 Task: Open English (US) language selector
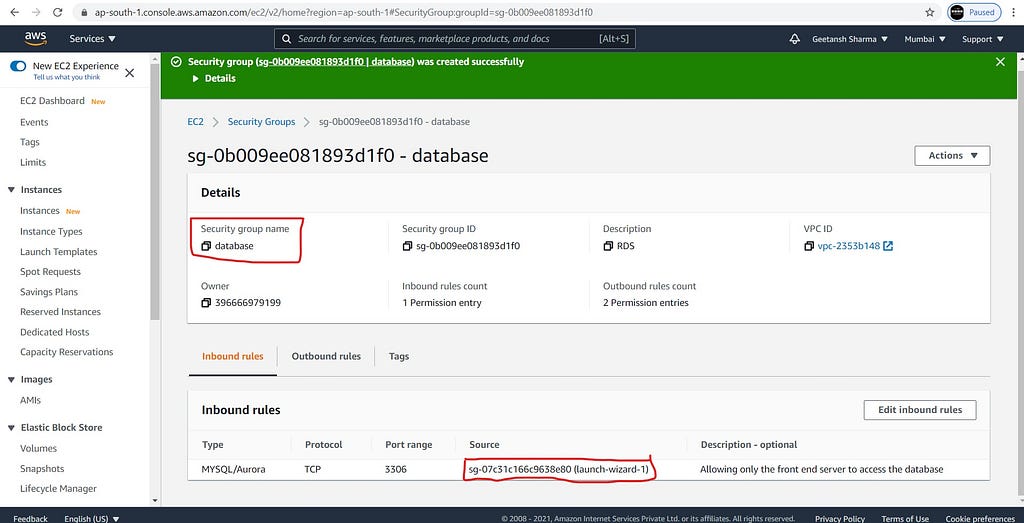(92, 518)
